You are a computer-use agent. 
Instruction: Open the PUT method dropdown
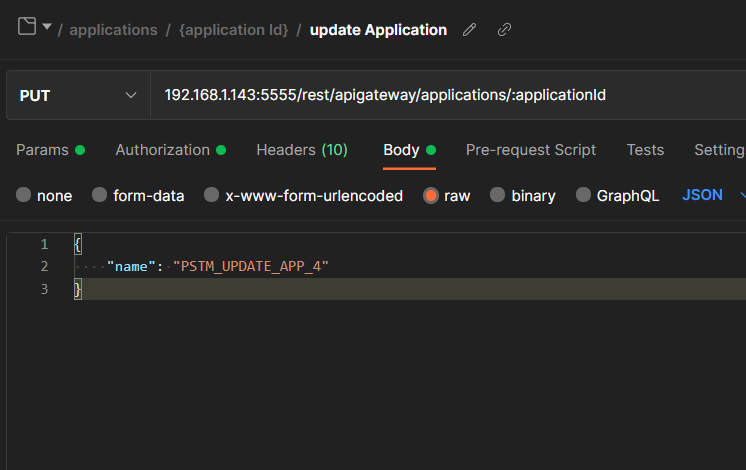coord(78,95)
